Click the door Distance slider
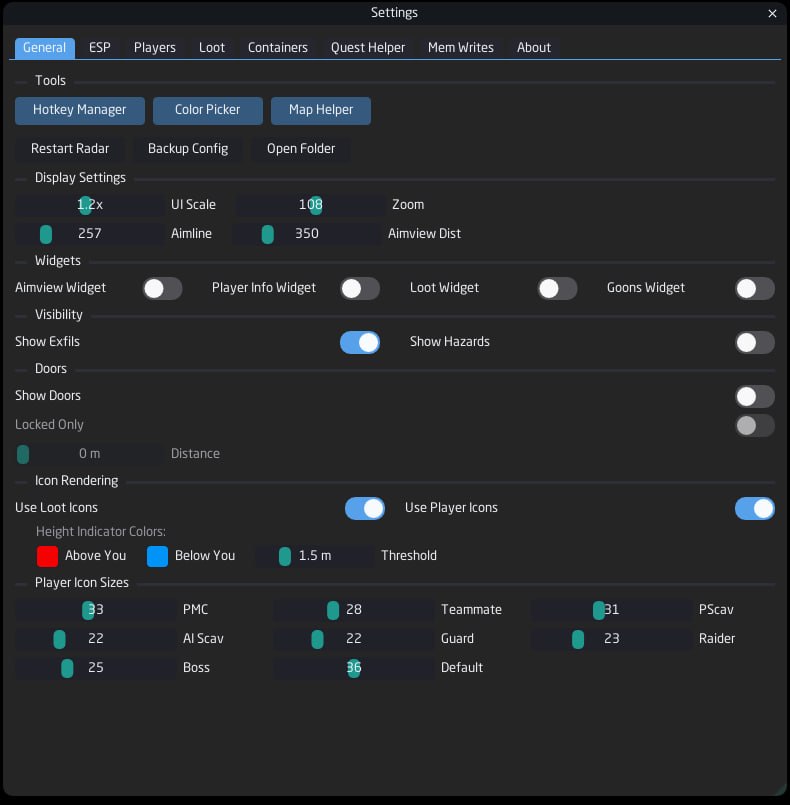The image size is (790, 805). click(x=90, y=454)
